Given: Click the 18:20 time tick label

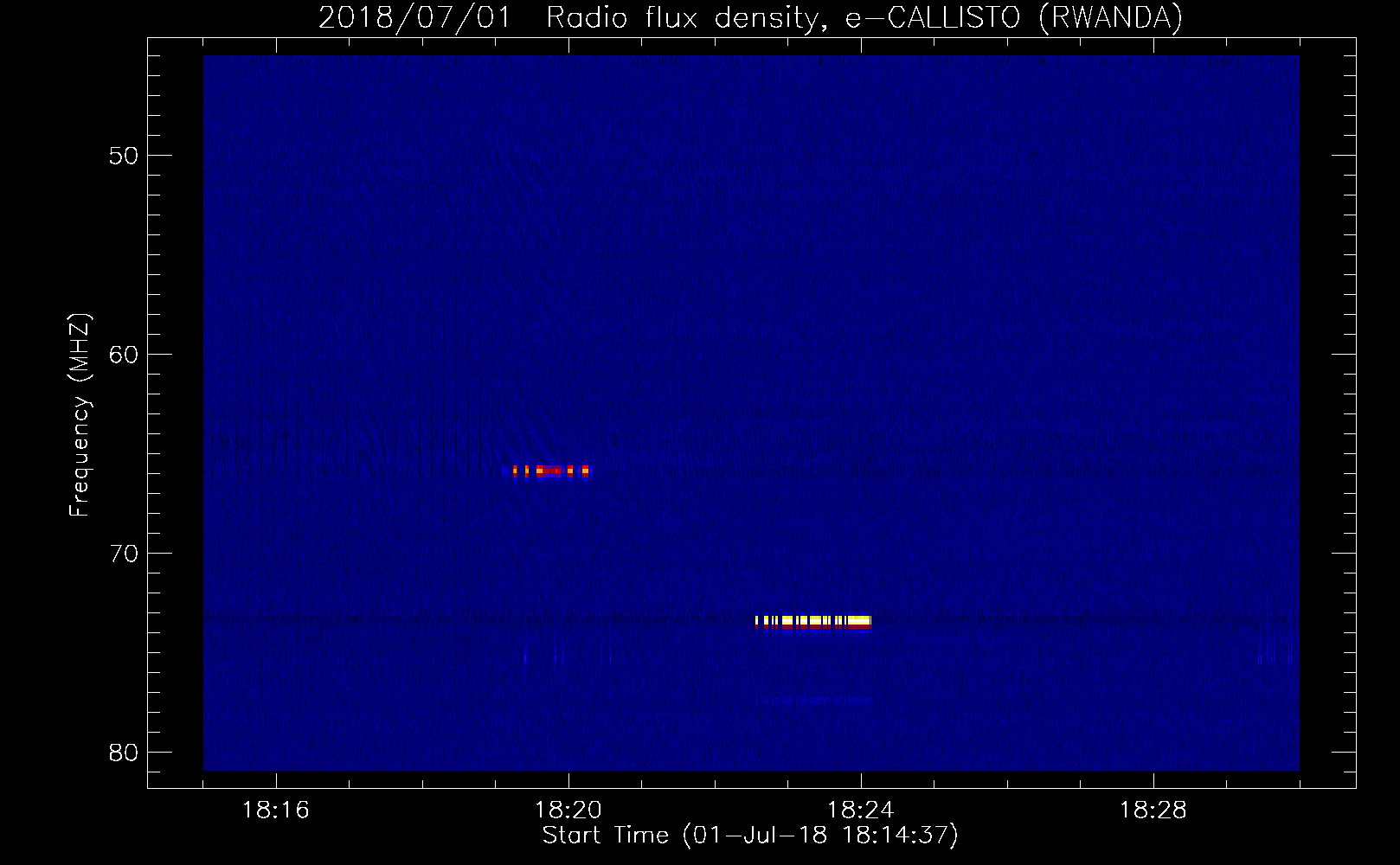Looking at the screenshot, I should pyautogui.click(x=568, y=811).
